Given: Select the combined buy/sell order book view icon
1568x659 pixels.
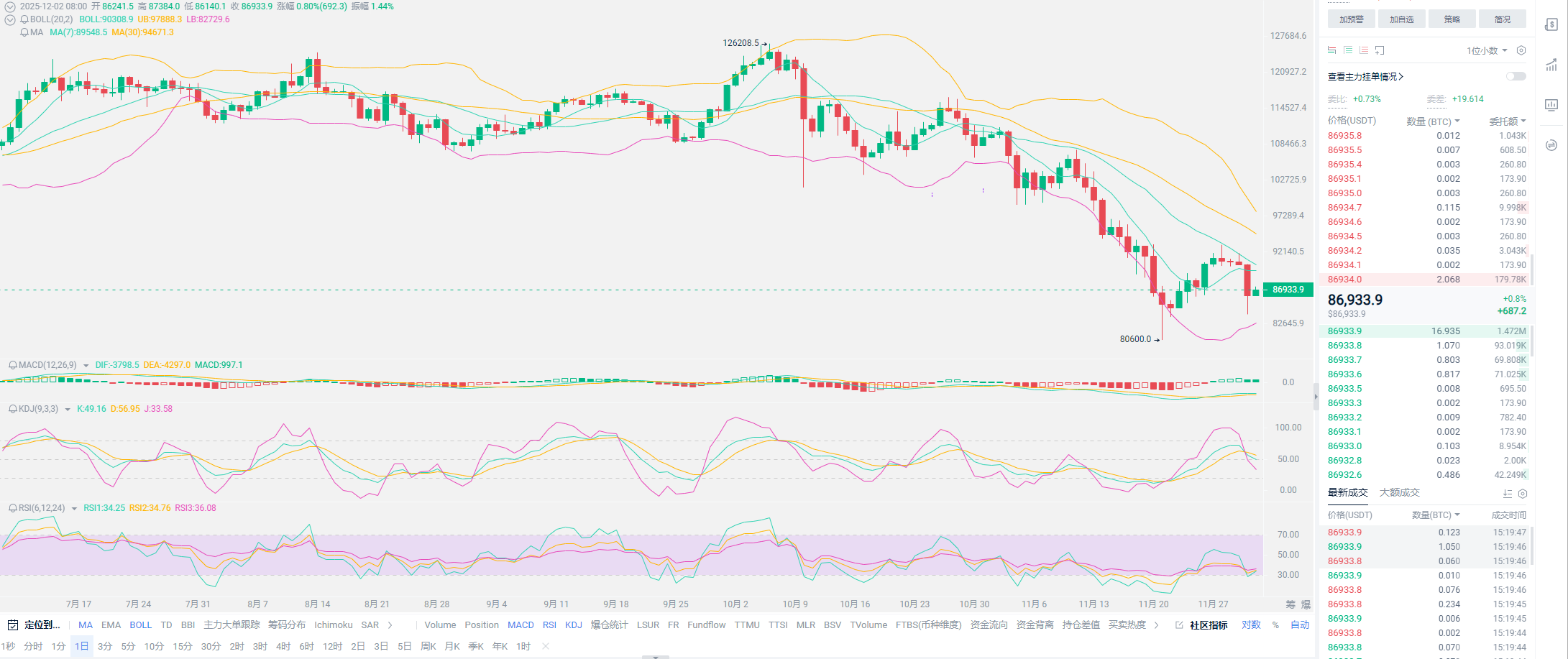Looking at the screenshot, I should coord(1331,50).
